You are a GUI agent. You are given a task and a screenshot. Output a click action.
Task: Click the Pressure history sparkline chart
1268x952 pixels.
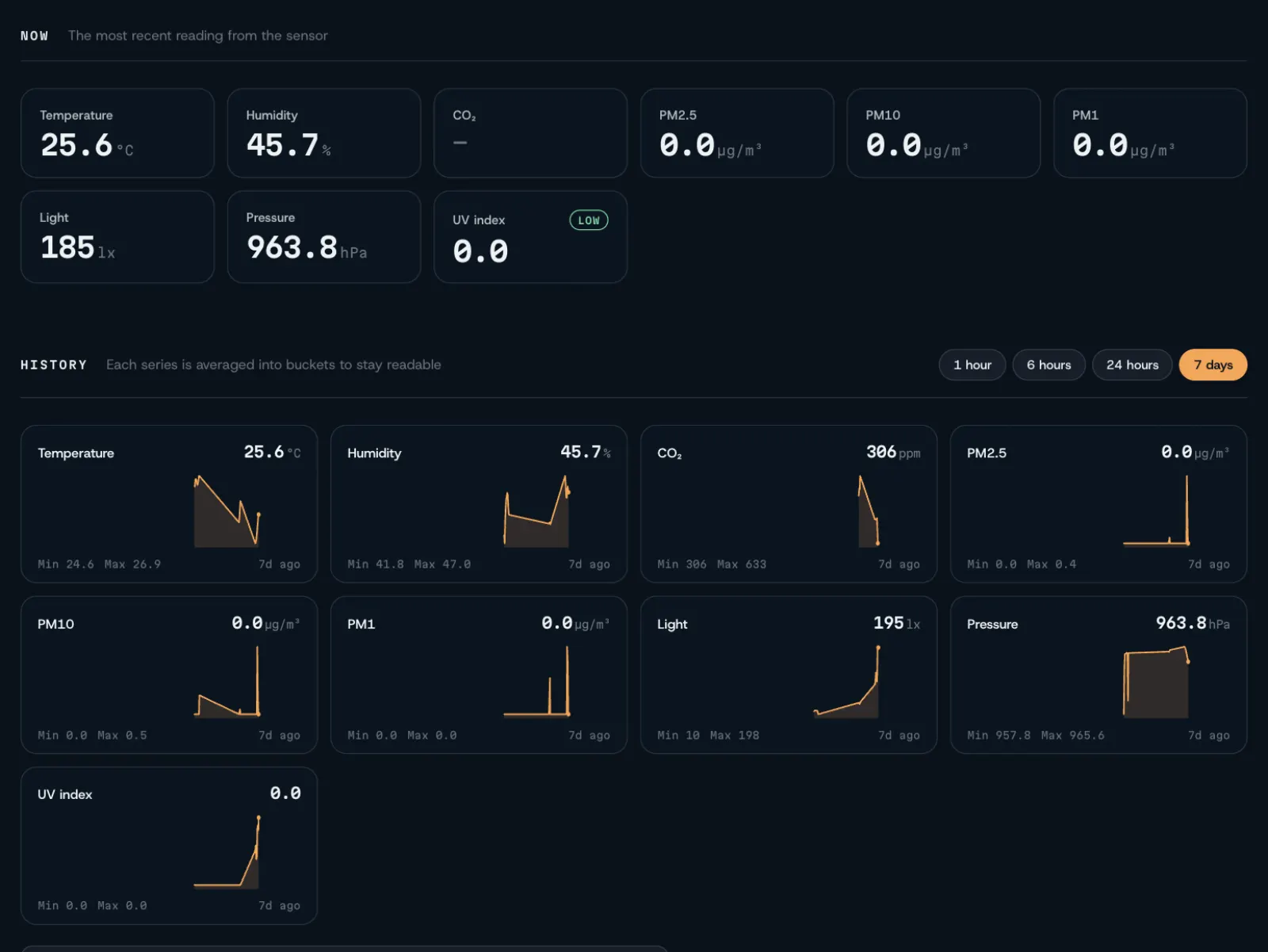point(1156,682)
